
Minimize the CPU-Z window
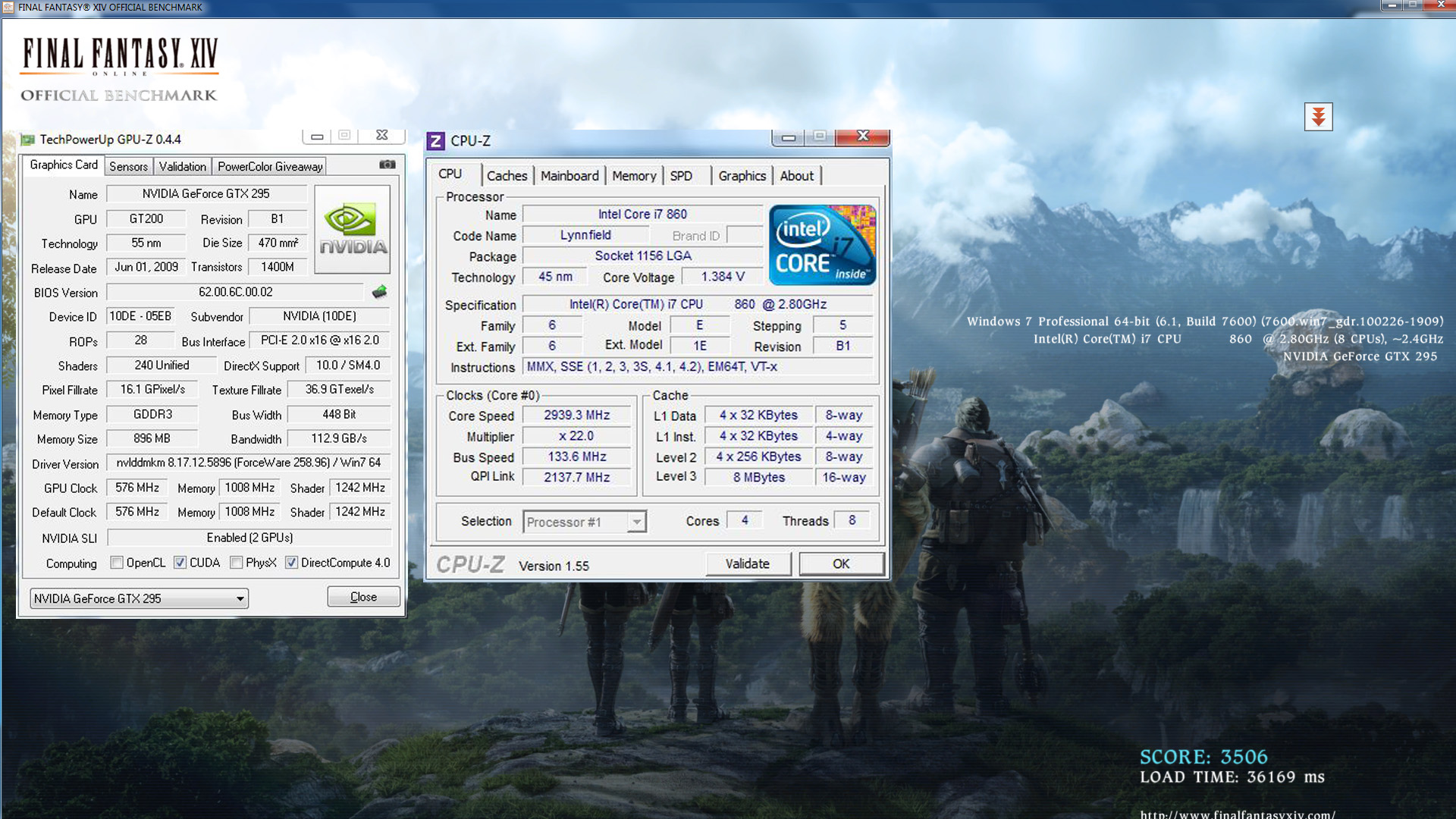[x=789, y=137]
